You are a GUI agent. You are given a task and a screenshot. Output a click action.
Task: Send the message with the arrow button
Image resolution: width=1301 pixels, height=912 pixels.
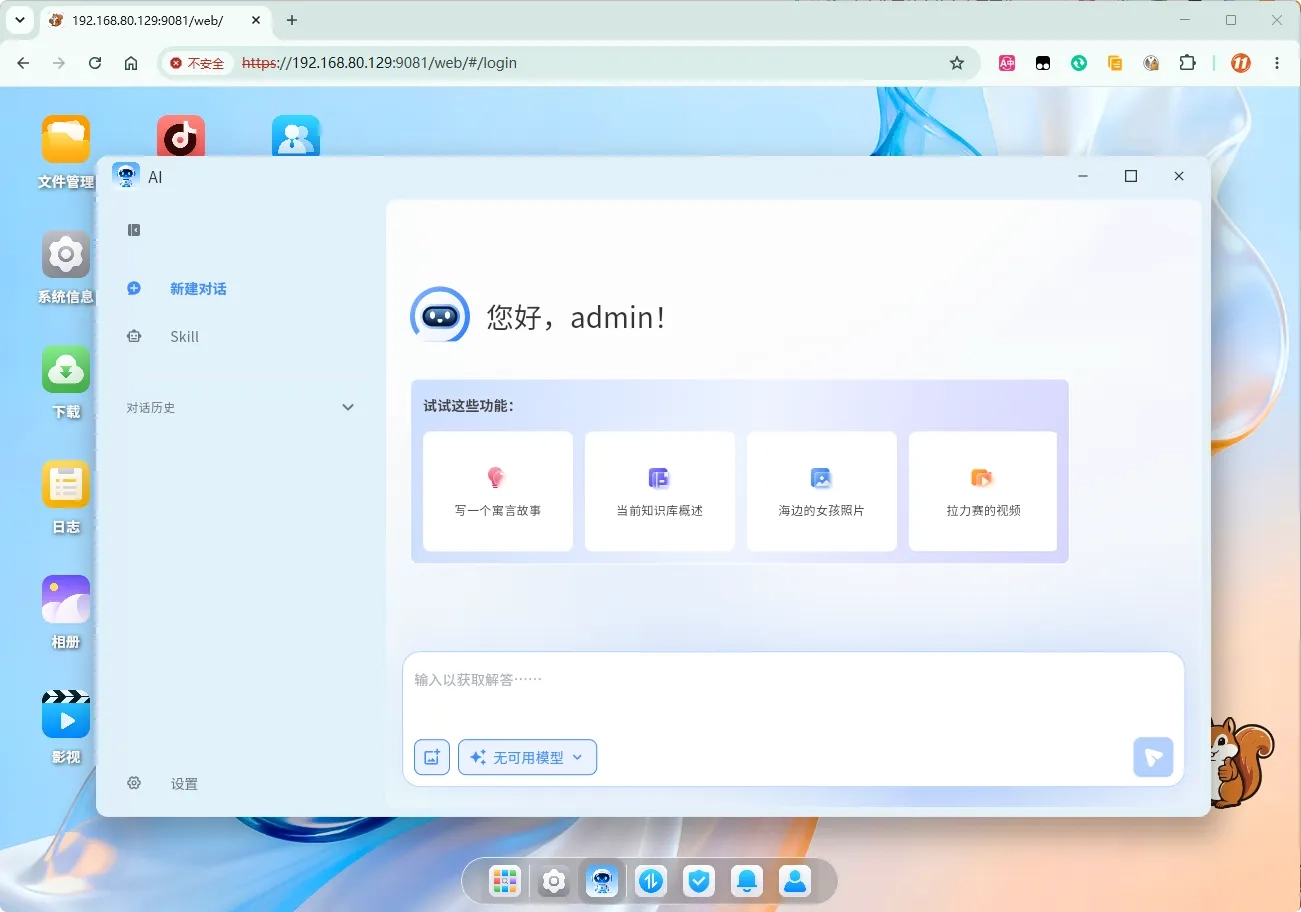1153,757
